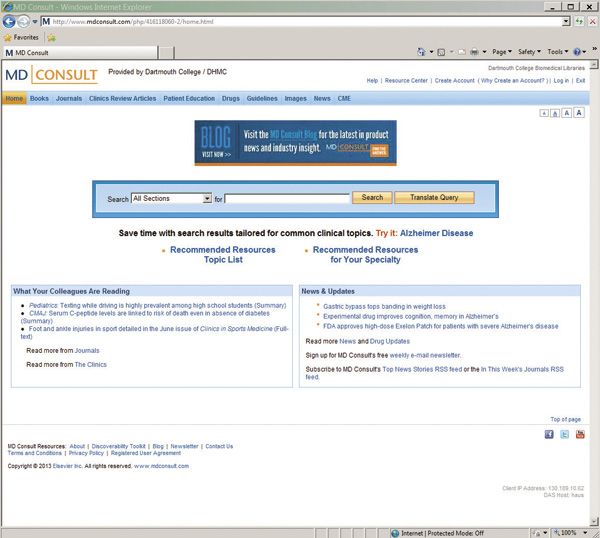Screen dimensions: 600x538
Task: Open the Images navigation tab
Action: (296, 98)
